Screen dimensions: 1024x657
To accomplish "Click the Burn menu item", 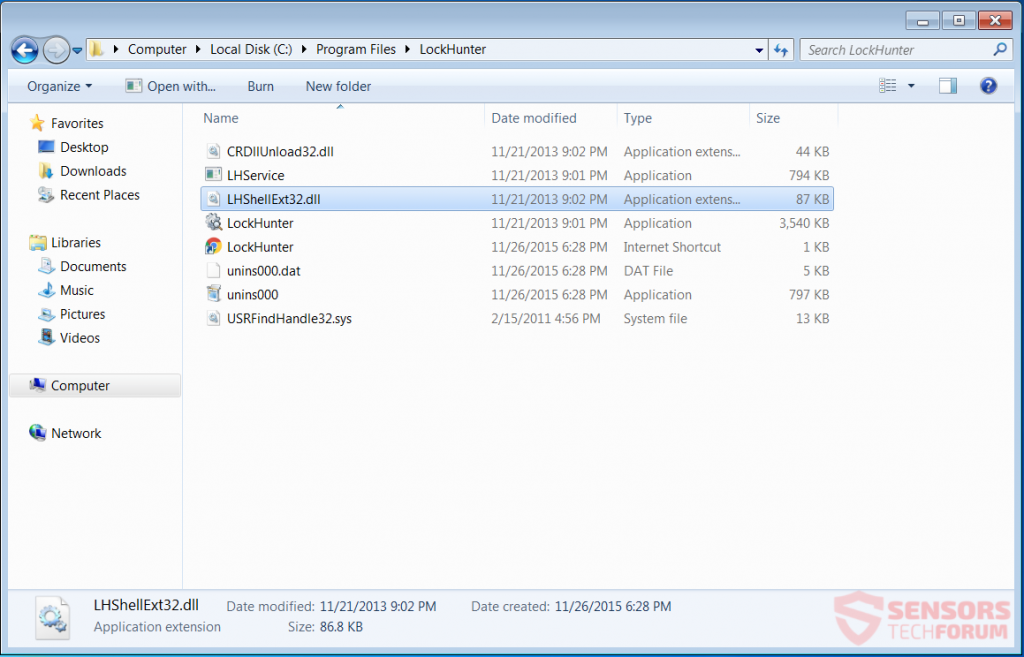I will coord(260,86).
